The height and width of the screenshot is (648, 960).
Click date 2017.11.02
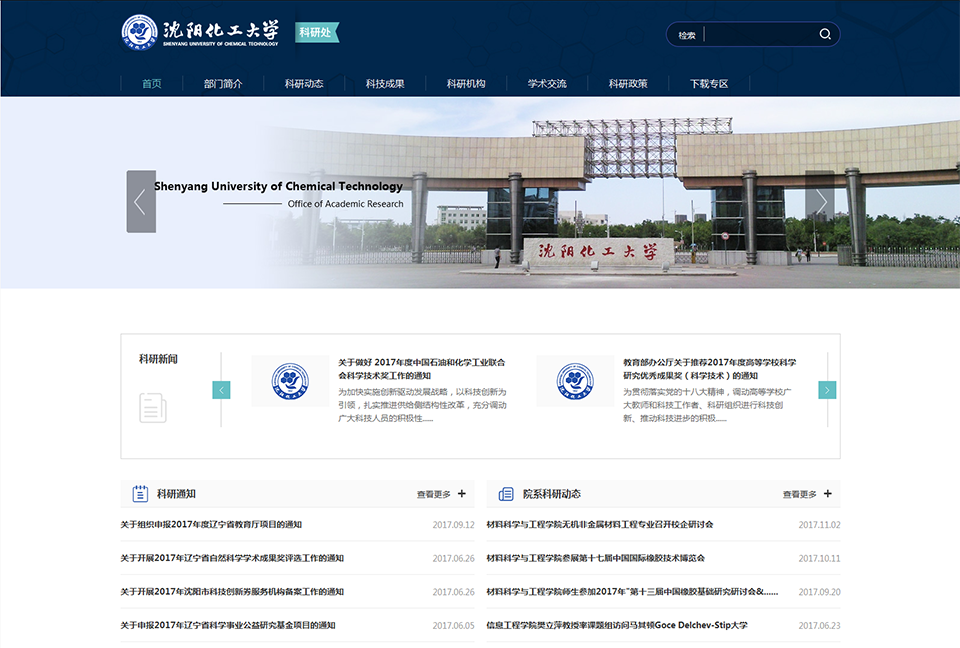click(x=820, y=525)
